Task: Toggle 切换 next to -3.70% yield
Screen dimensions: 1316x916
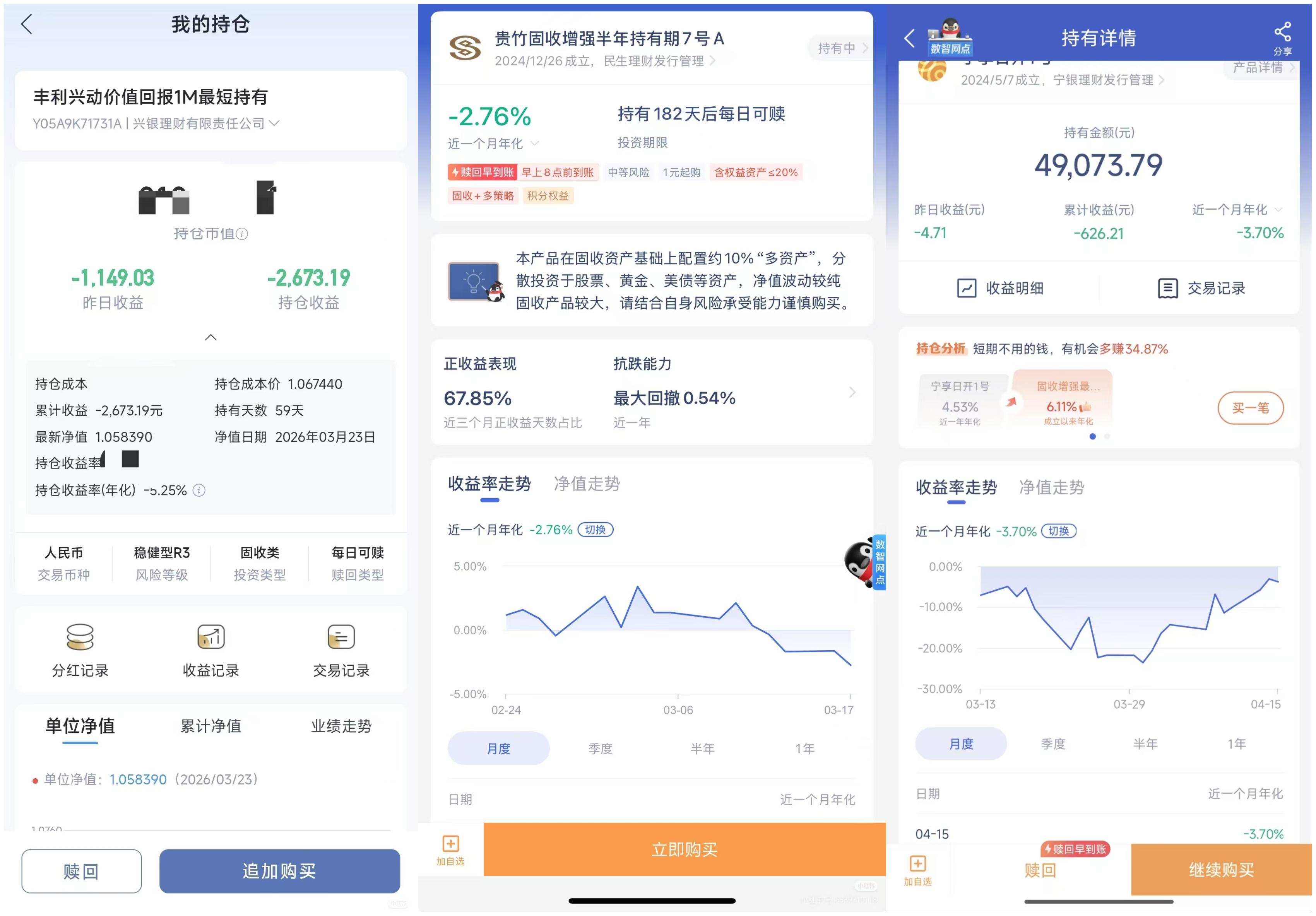Action: (x=1059, y=531)
